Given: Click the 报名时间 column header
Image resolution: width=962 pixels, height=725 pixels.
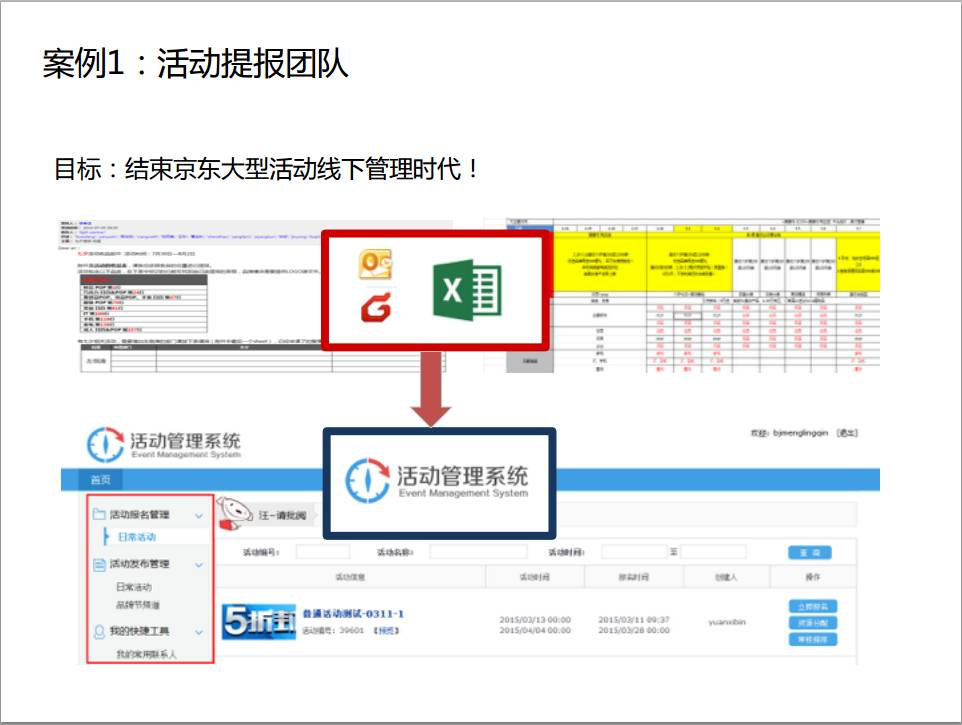Looking at the screenshot, I should [x=633, y=577].
